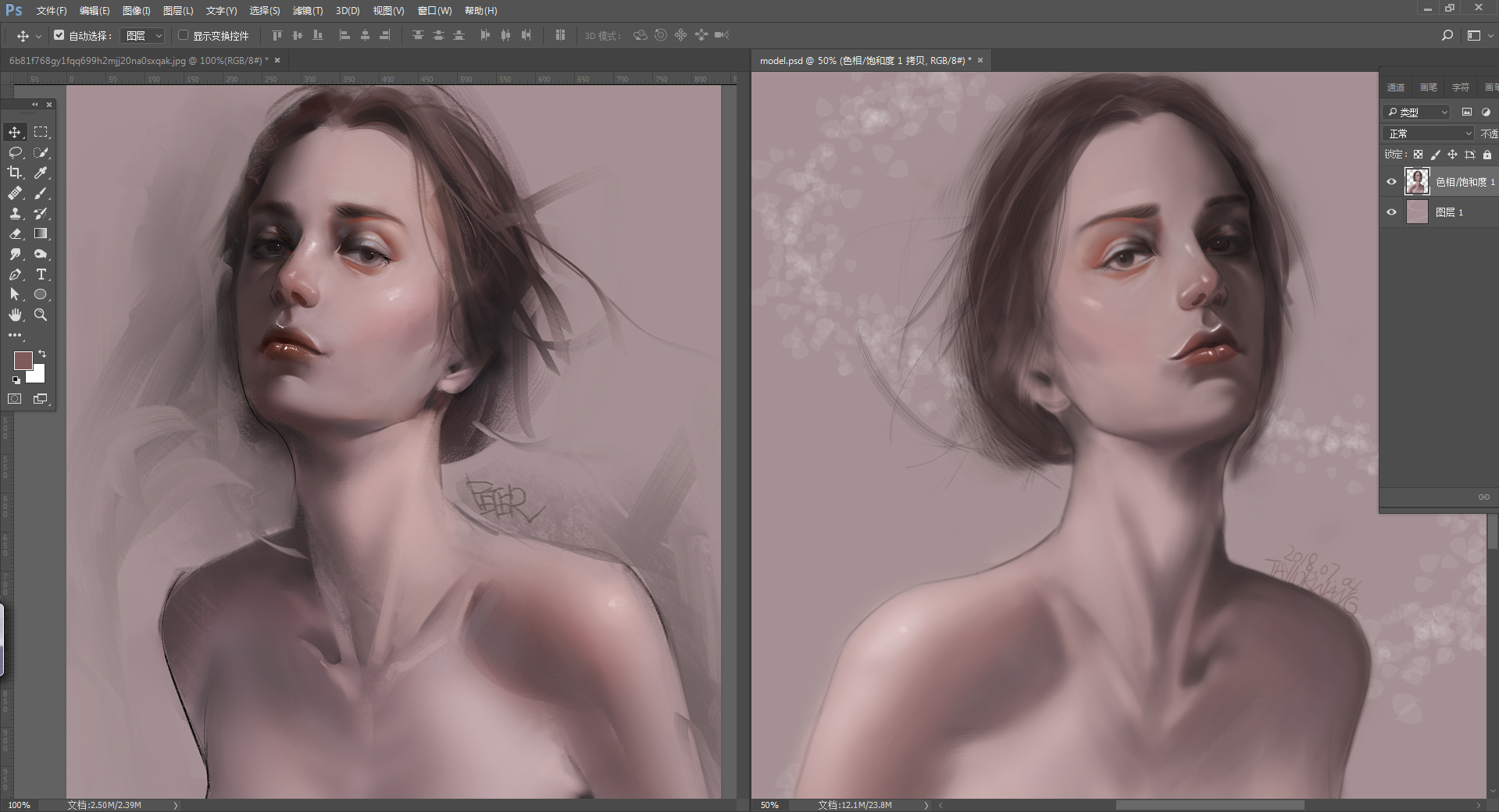Select the Eraser tool
This screenshot has width=1499, height=812.
pyautogui.click(x=15, y=233)
